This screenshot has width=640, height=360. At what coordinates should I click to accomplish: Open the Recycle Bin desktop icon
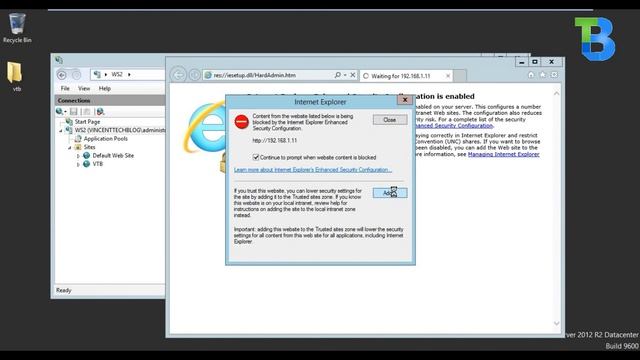pos(17,27)
